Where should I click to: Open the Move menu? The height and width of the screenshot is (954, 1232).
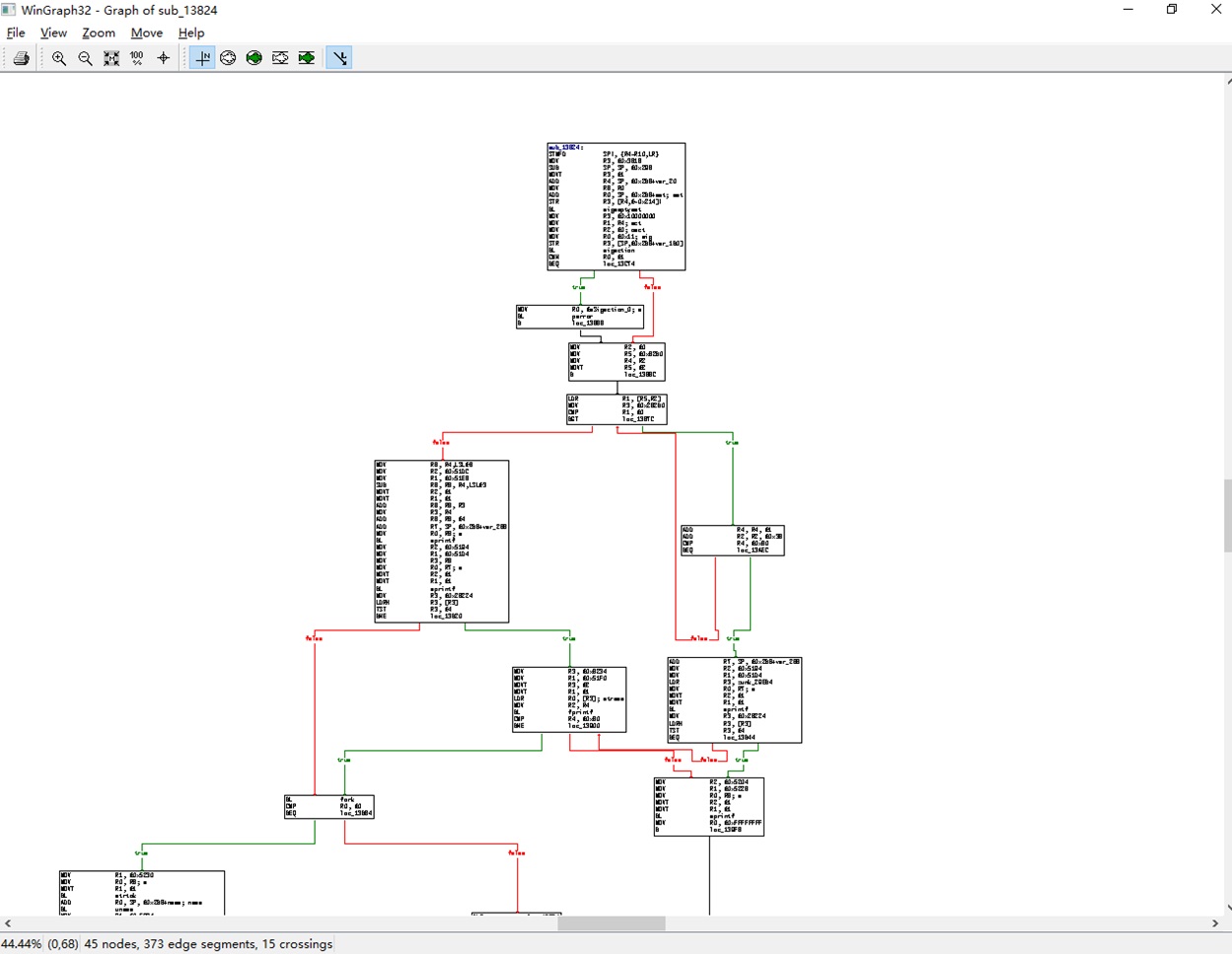[146, 33]
